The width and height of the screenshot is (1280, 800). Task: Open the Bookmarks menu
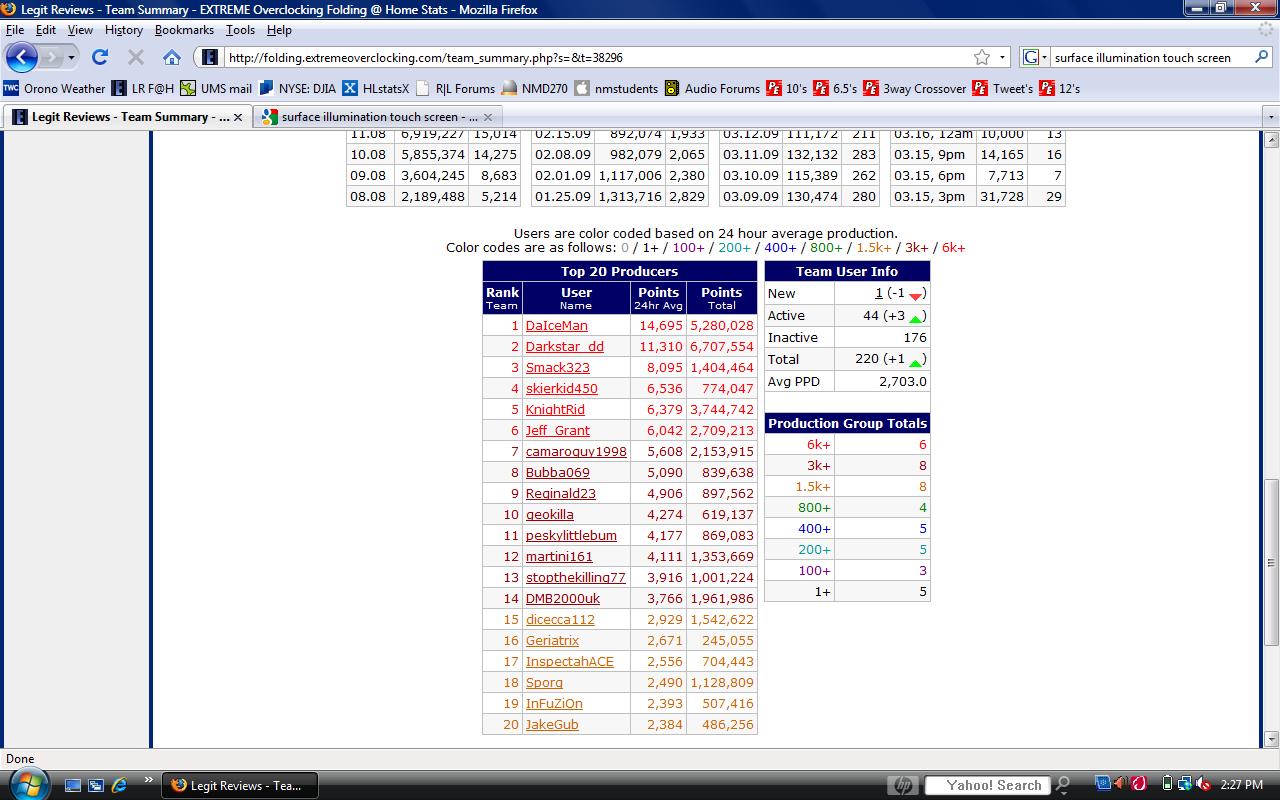tap(184, 30)
